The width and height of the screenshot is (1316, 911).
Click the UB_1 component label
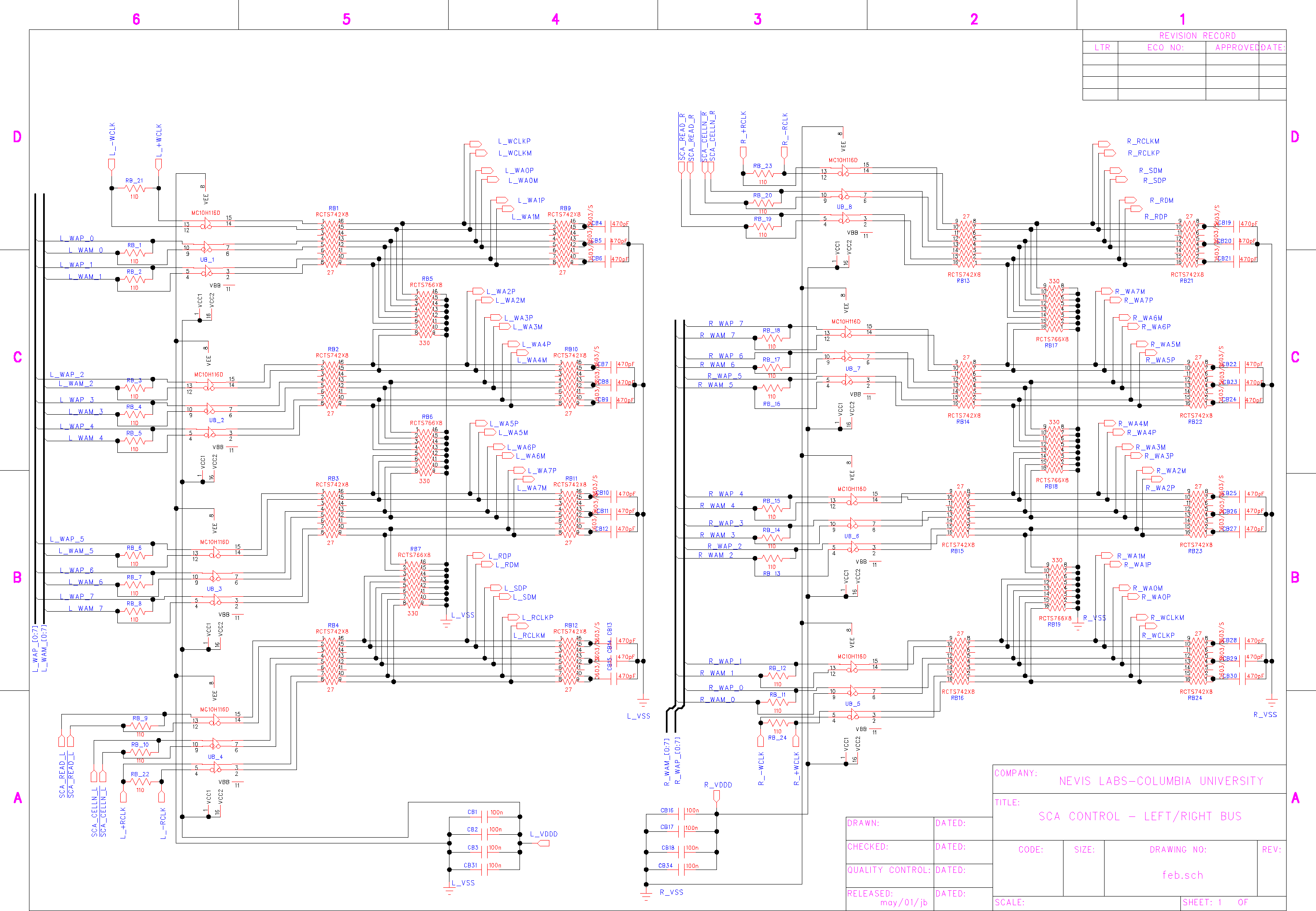tap(207, 260)
